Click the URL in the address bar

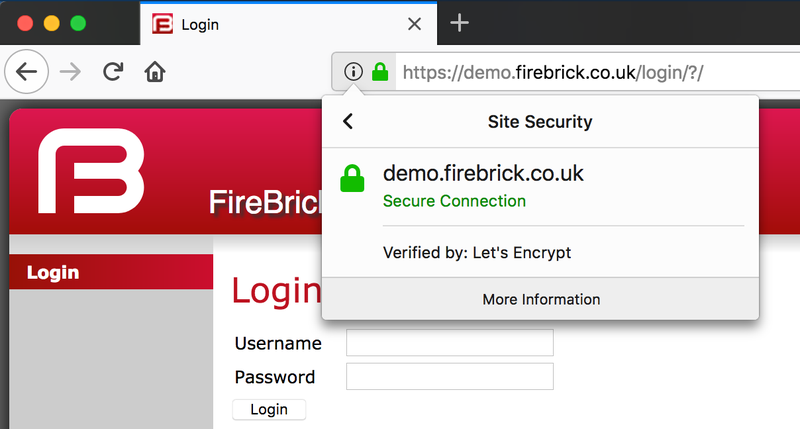553,72
